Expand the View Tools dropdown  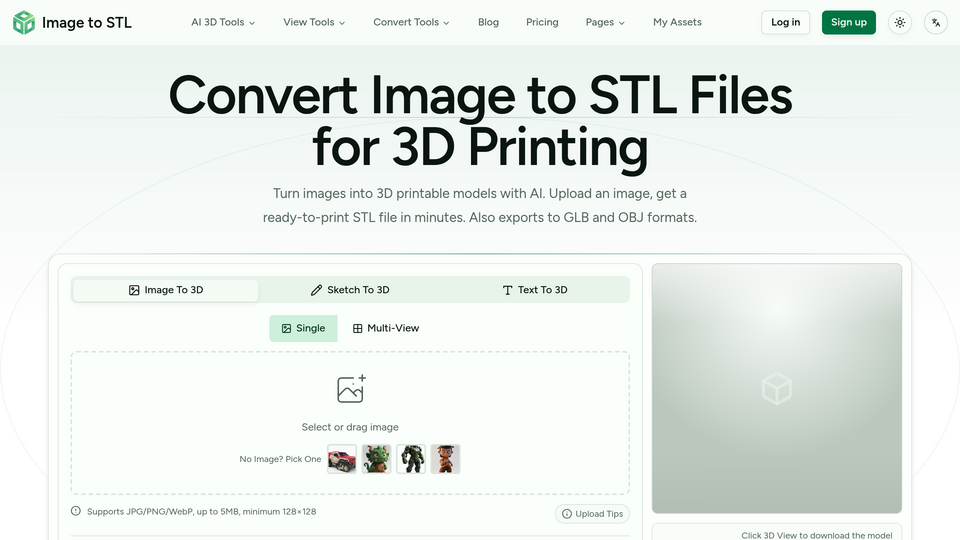[x=314, y=22]
